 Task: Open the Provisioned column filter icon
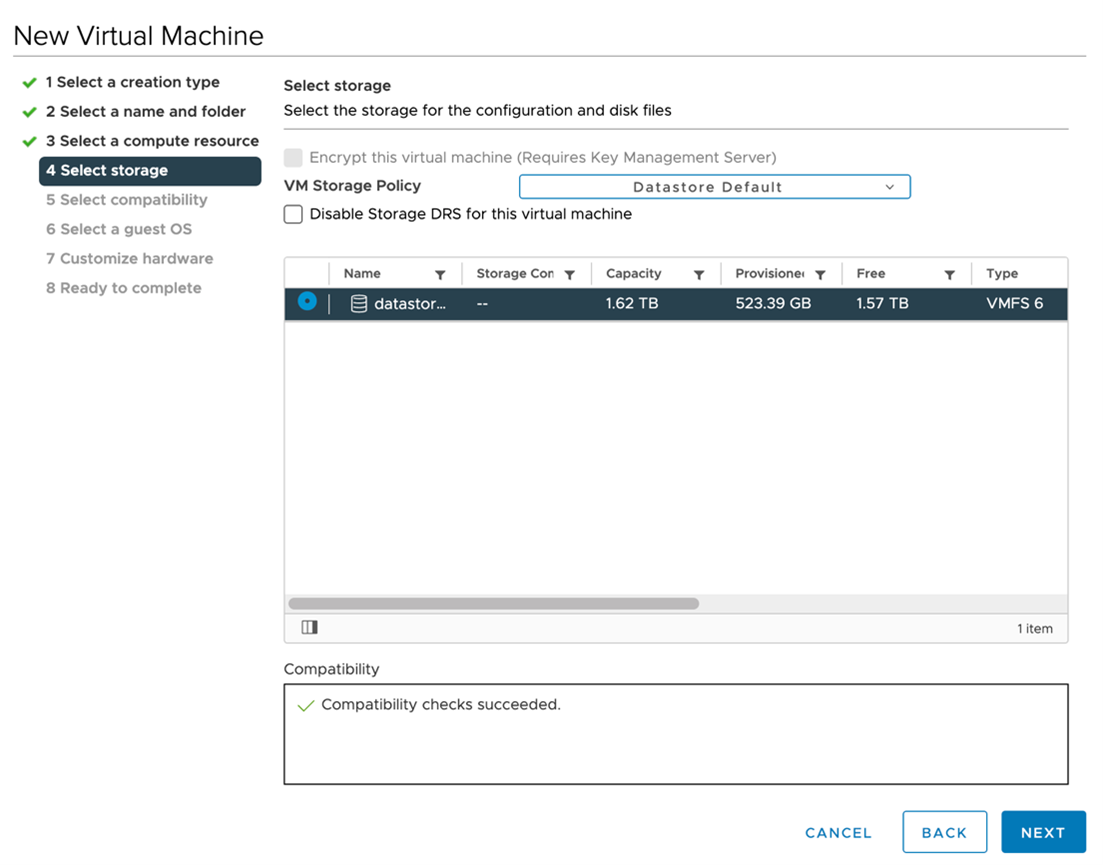point(820,275)
